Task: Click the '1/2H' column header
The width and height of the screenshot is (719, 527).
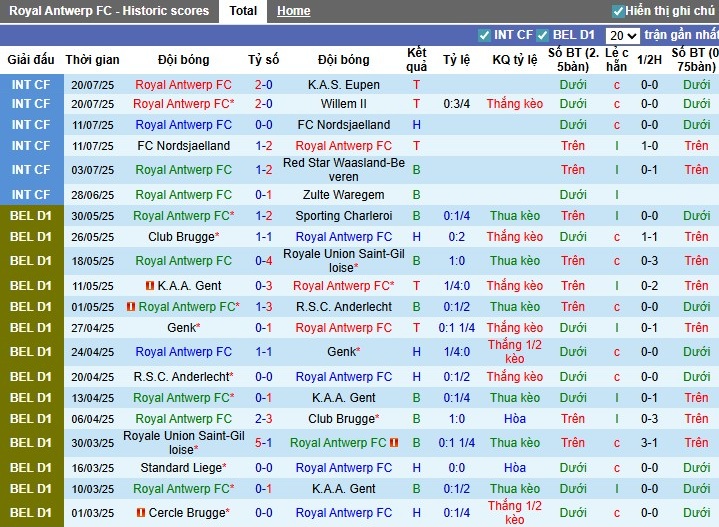Action: [649, 60]
